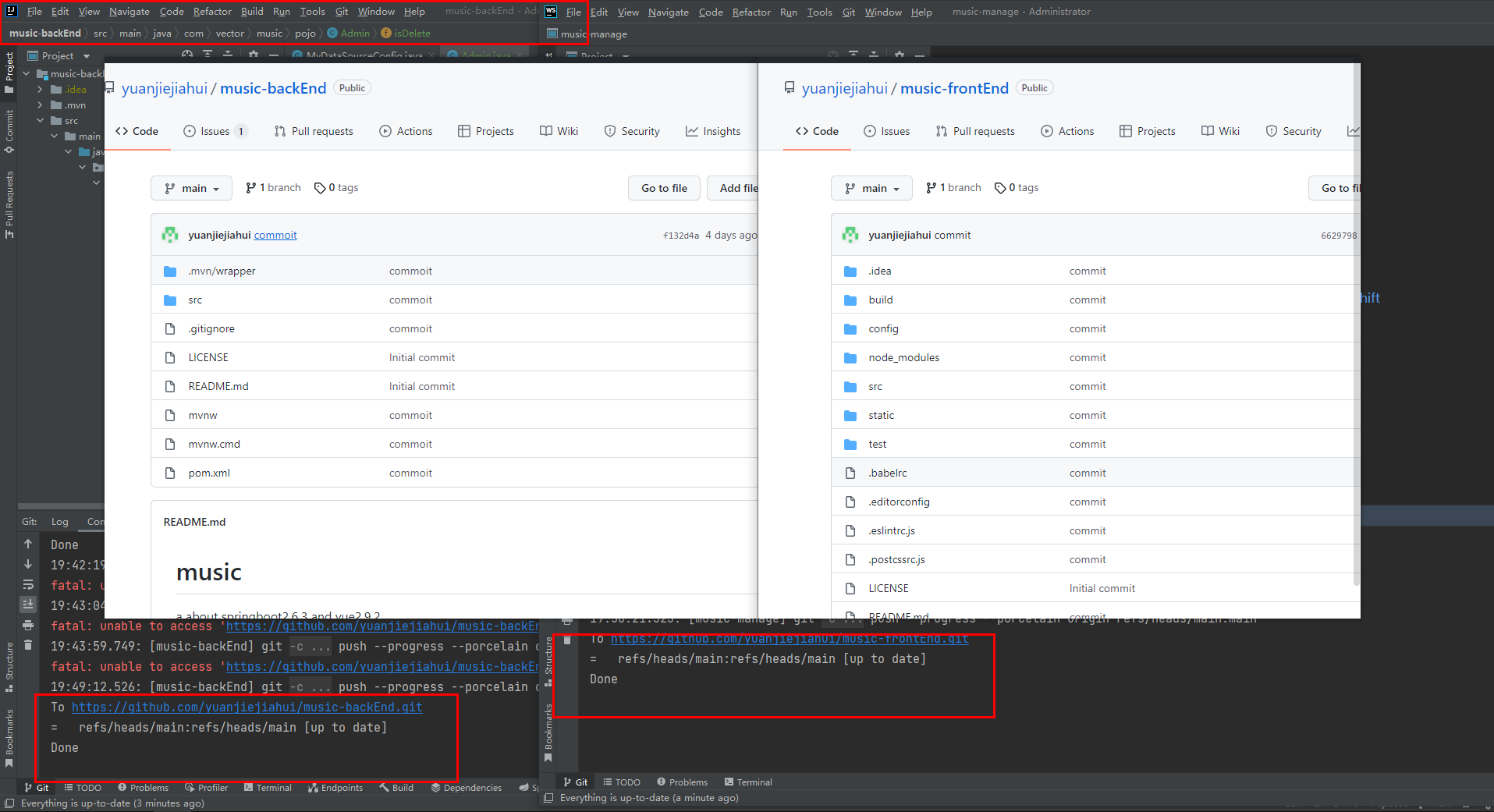
Task: Open the Structure tool window in music-backEnd IDE
Action: pyautogui.click(x=9, y=667)
